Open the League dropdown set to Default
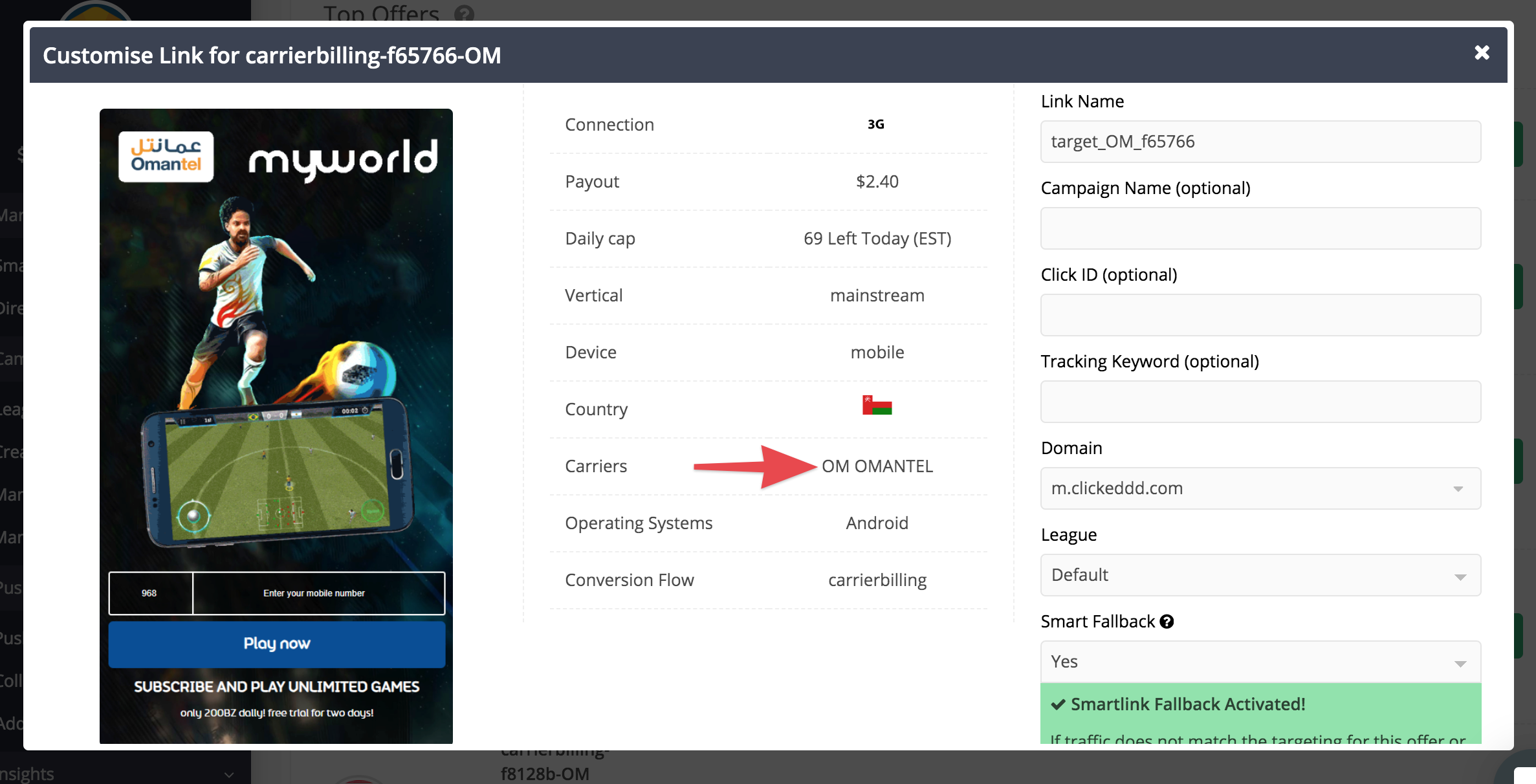The image size is (1536, 784). (x=1260, y=575)
